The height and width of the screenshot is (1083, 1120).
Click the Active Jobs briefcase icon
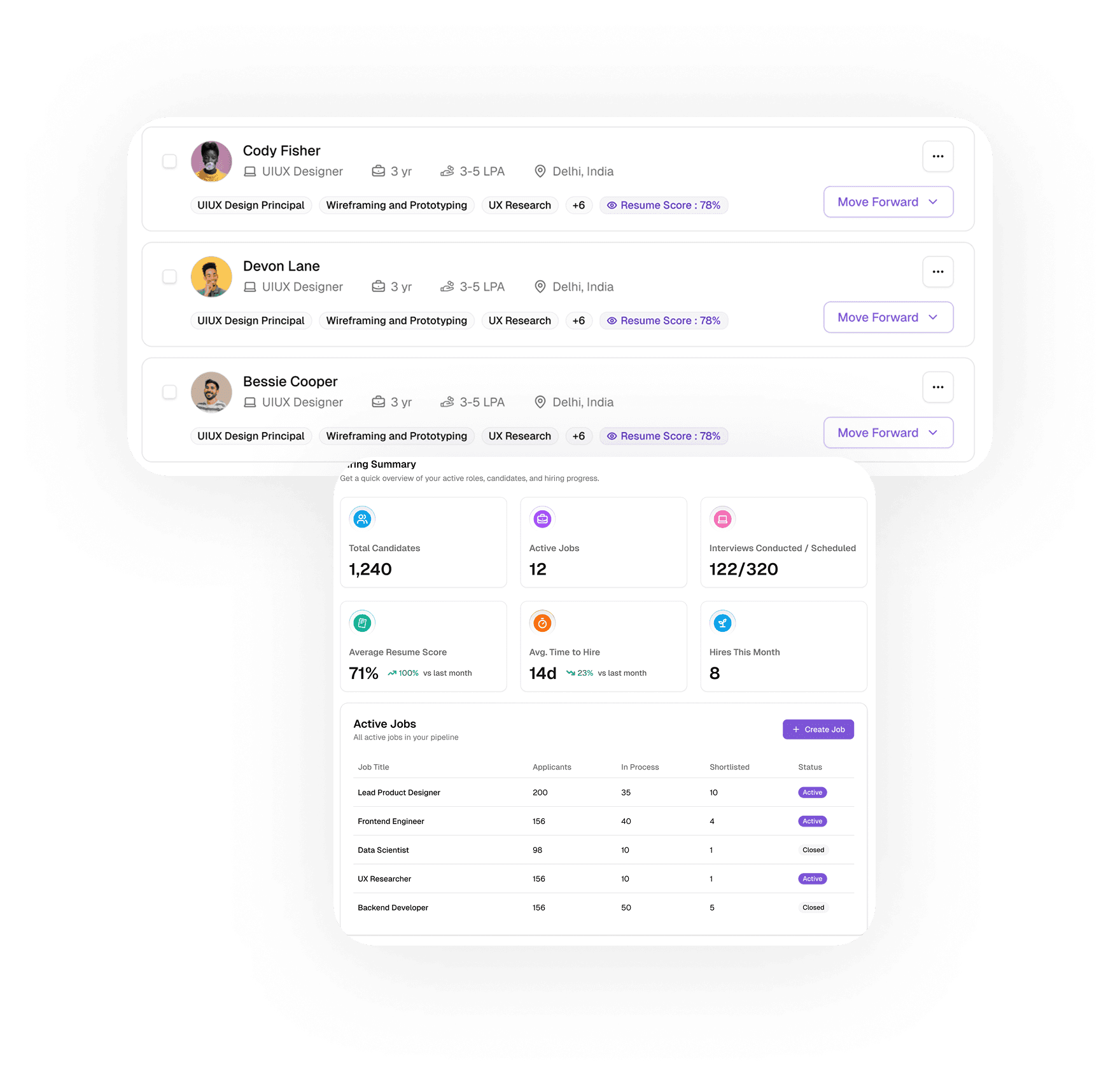(542, 519)
